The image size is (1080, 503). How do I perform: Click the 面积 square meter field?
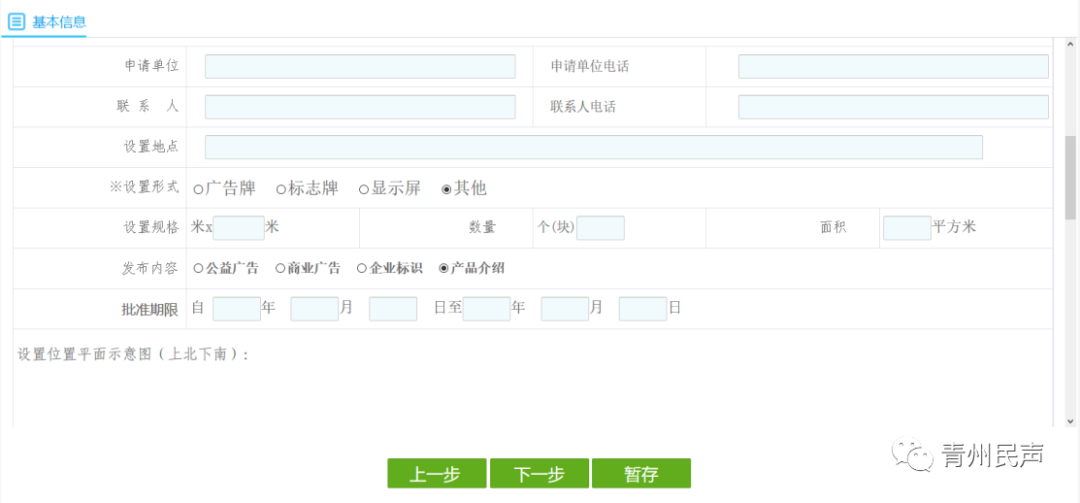[x=906, y=228]
